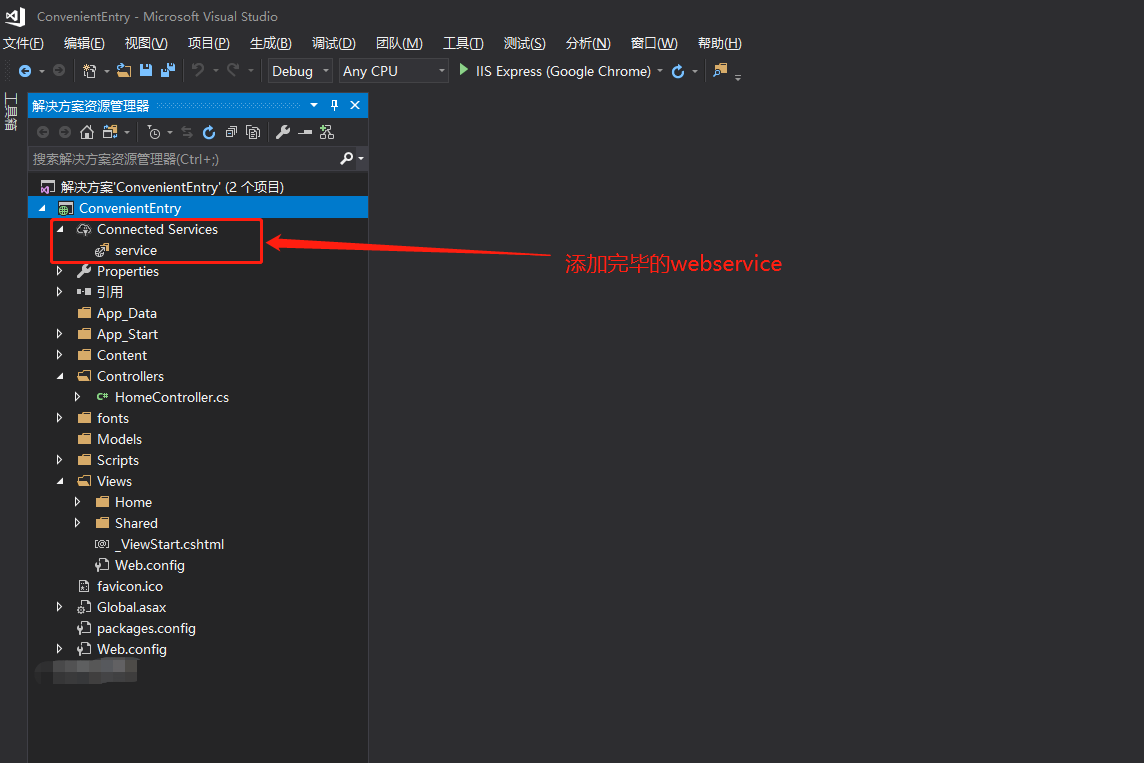This screenshot has height=763, width=1144.
Task: Click the Redo toolbar icon
Action: click(x=233, y=71)
